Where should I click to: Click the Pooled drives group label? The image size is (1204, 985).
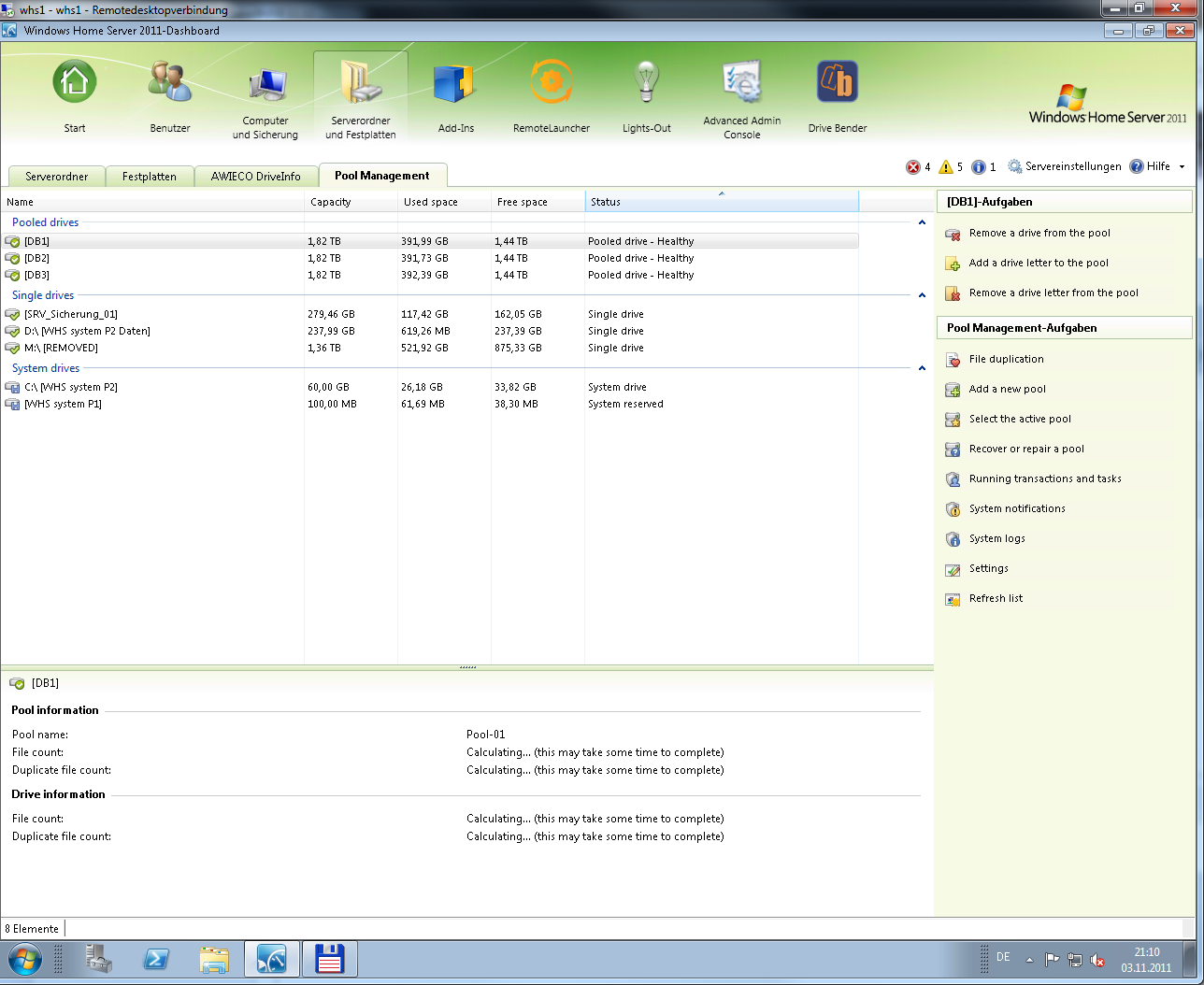point(45,222)
